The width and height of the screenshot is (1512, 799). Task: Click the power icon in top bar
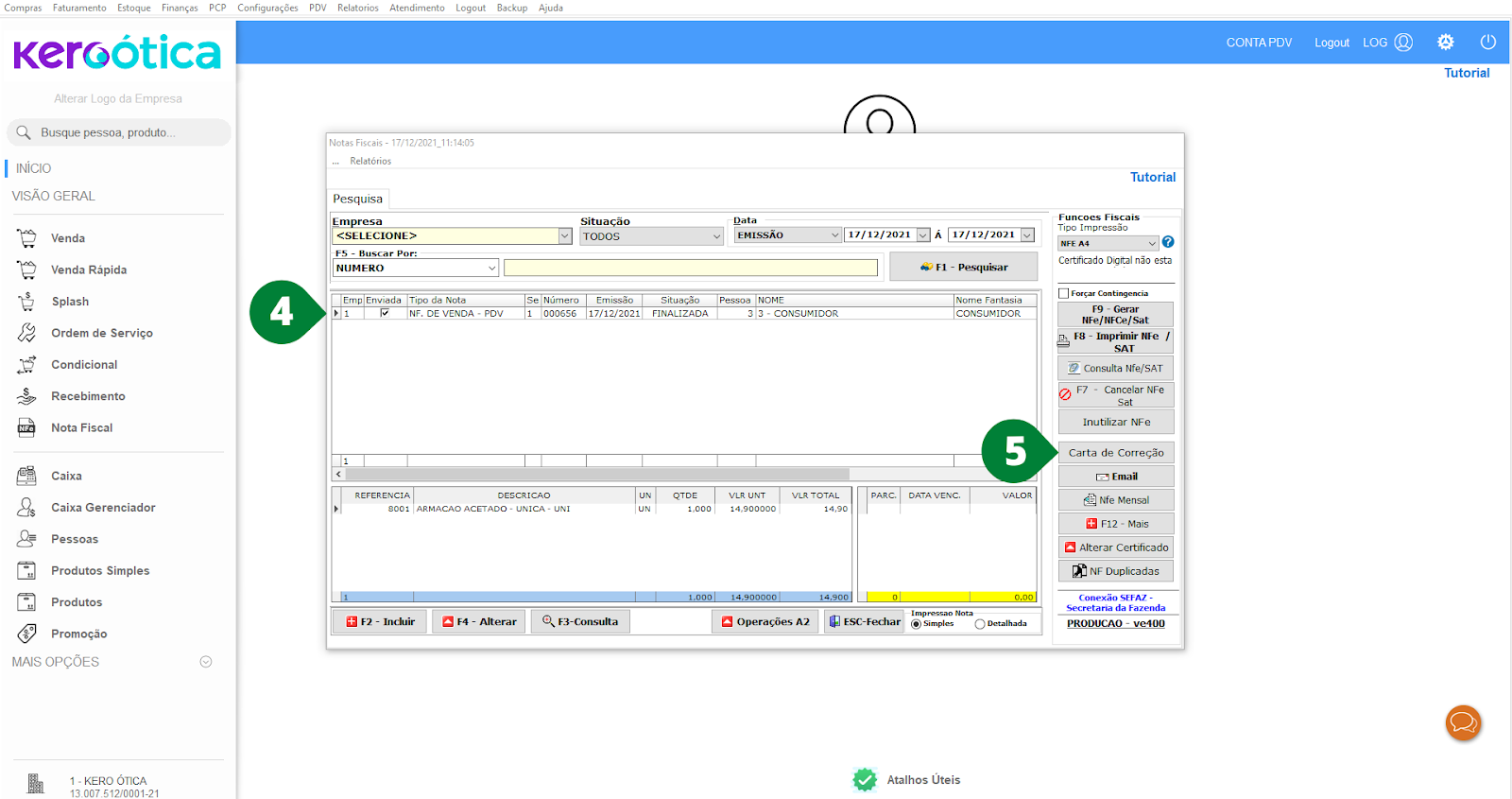pos(1488,42)
